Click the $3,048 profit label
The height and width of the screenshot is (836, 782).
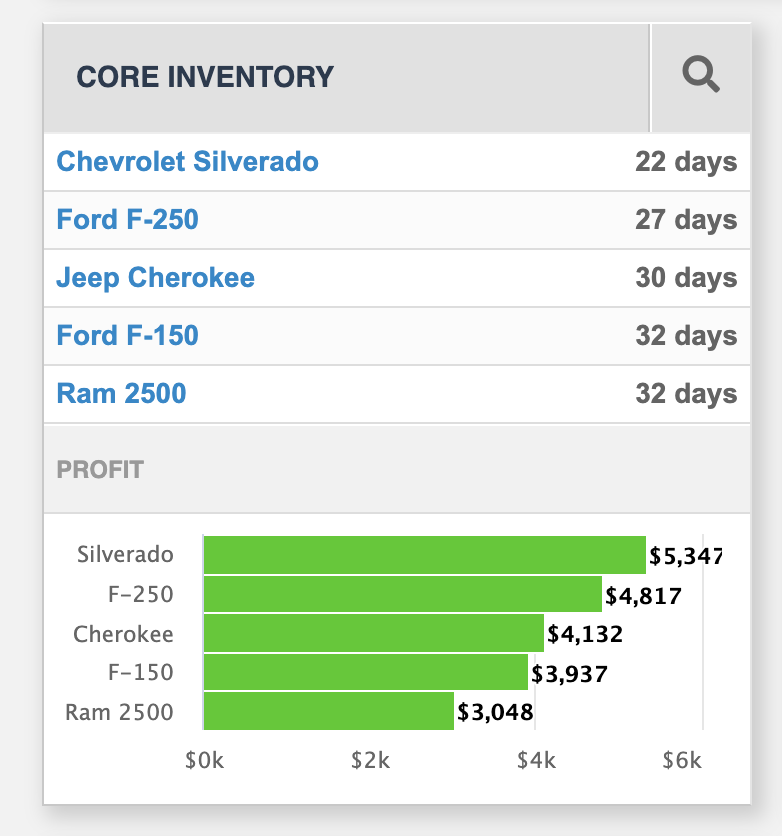495,713
